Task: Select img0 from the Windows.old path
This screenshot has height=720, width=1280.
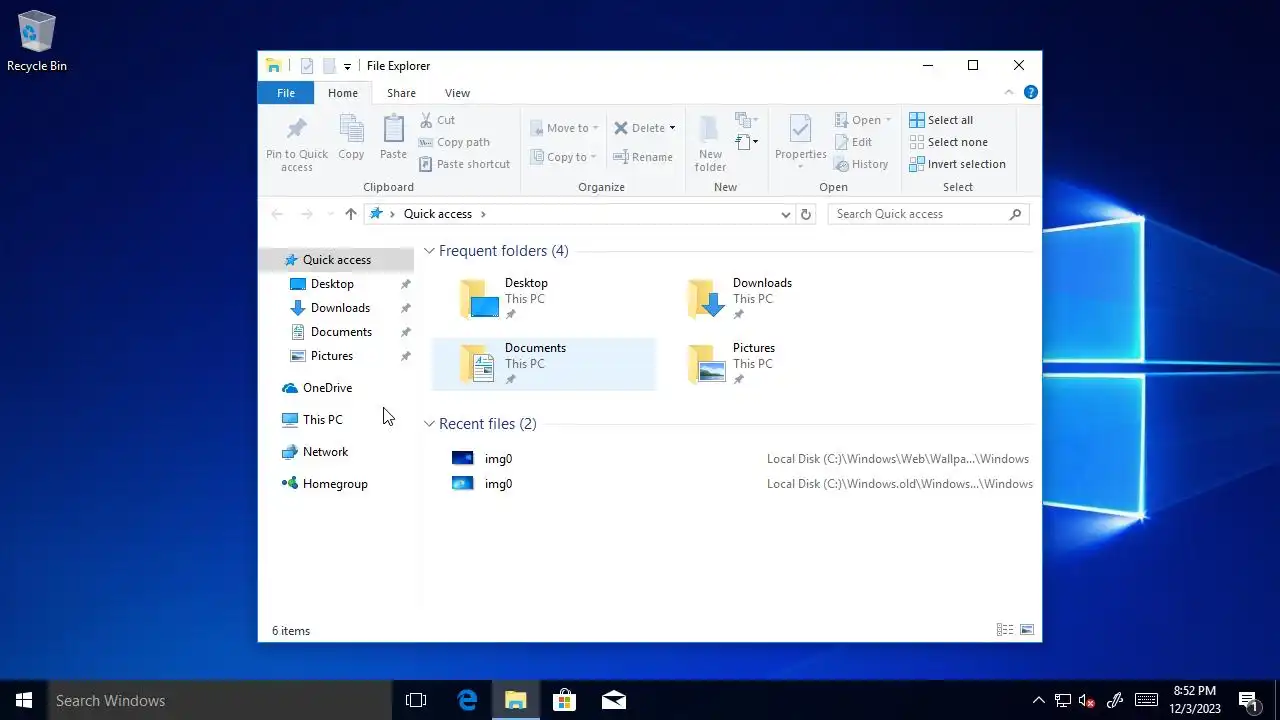Action: (x=740, y=484)
